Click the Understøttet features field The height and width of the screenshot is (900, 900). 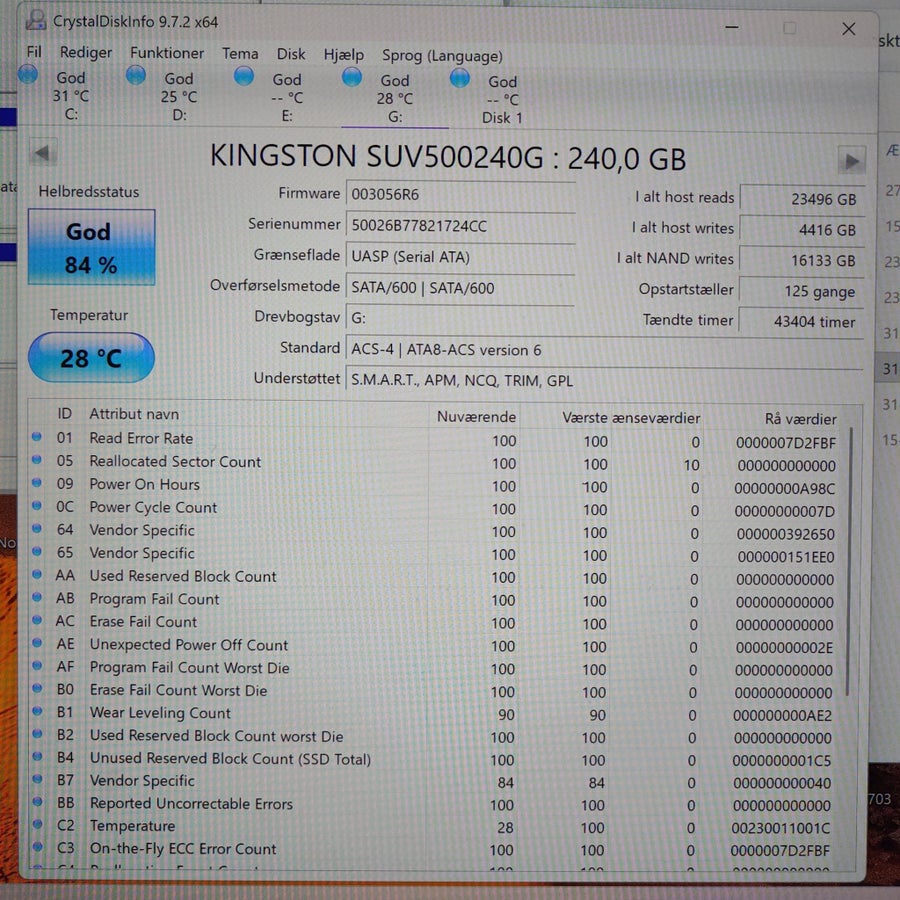pos(604,381)
